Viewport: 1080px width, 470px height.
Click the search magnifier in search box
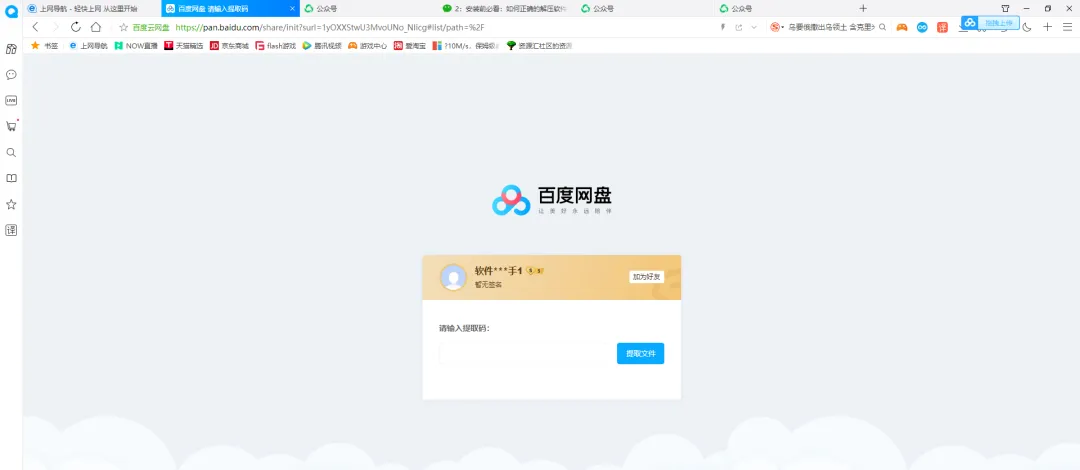click(882, 27)
